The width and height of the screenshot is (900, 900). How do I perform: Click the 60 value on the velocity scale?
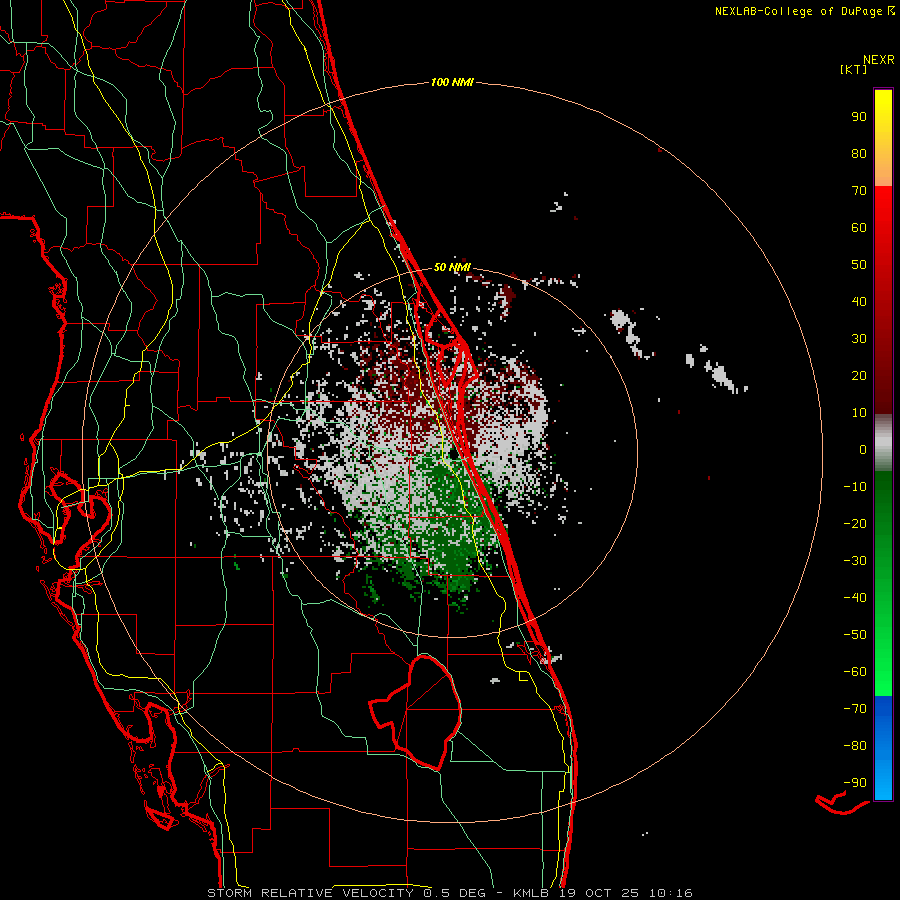(859, 228)
